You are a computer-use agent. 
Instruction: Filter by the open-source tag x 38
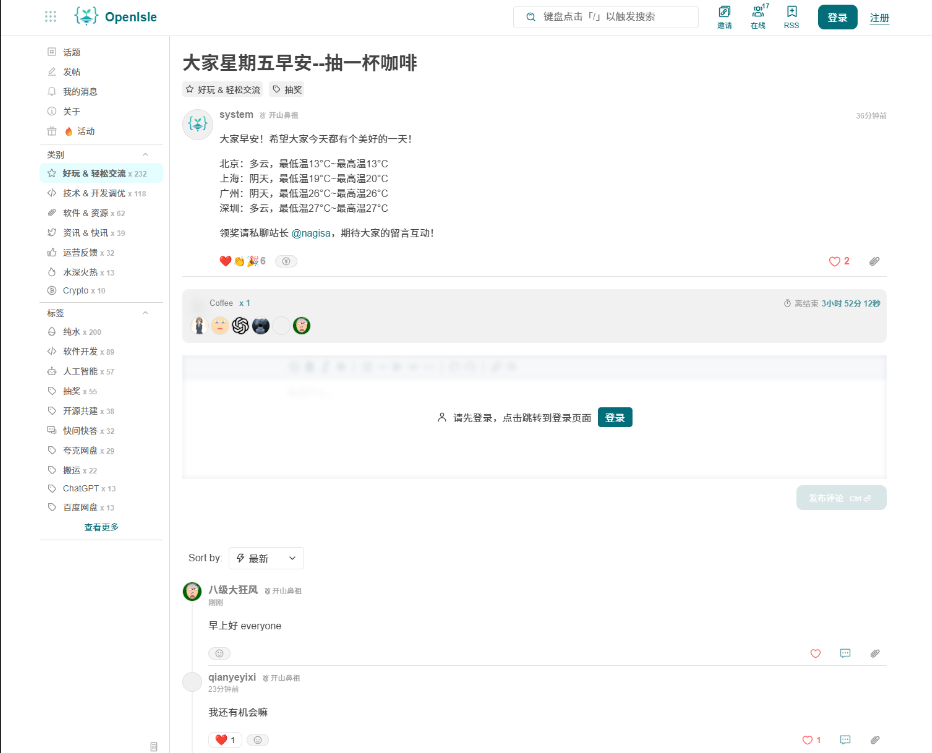(x=101, y=411)
